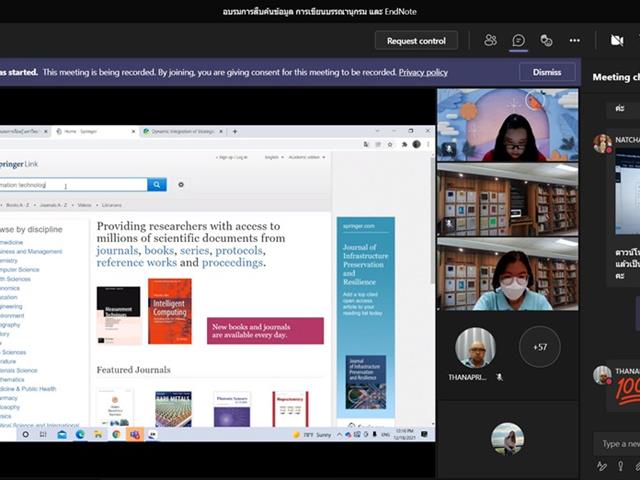Viewport: 640px width, 480px height.
Task: Select Computer Science discipline
Action: [20, 270]
